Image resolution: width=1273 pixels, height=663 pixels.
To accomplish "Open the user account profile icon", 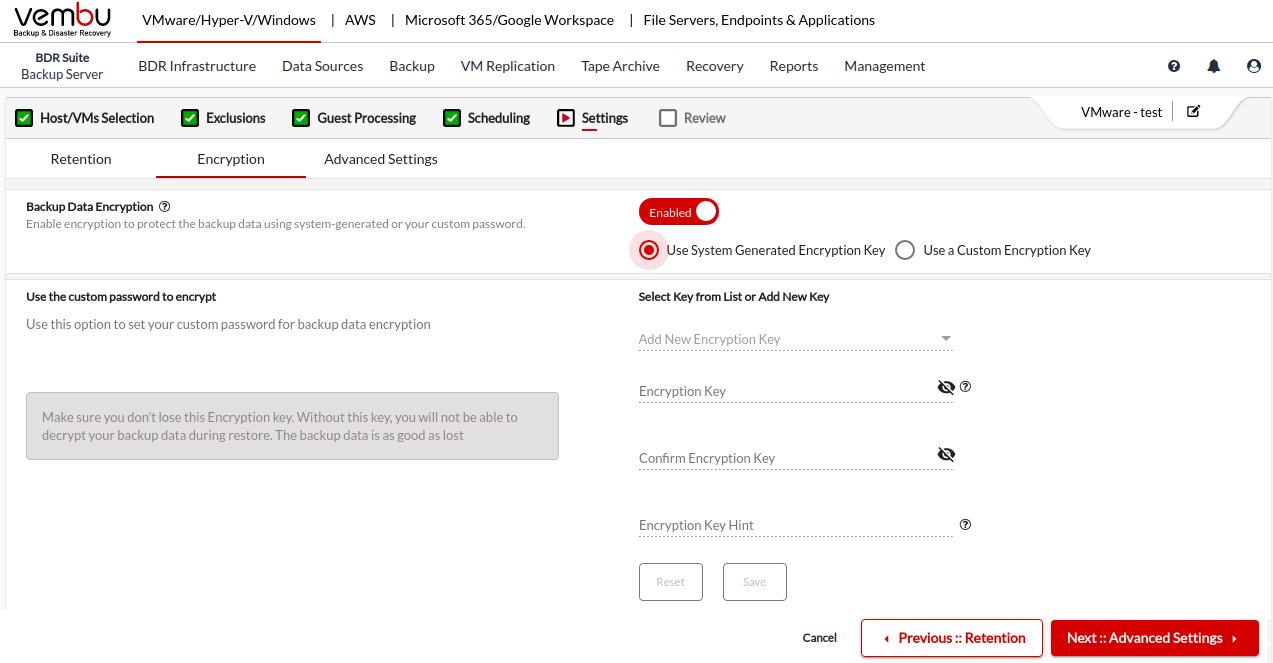I will [x=1254, y=66].
